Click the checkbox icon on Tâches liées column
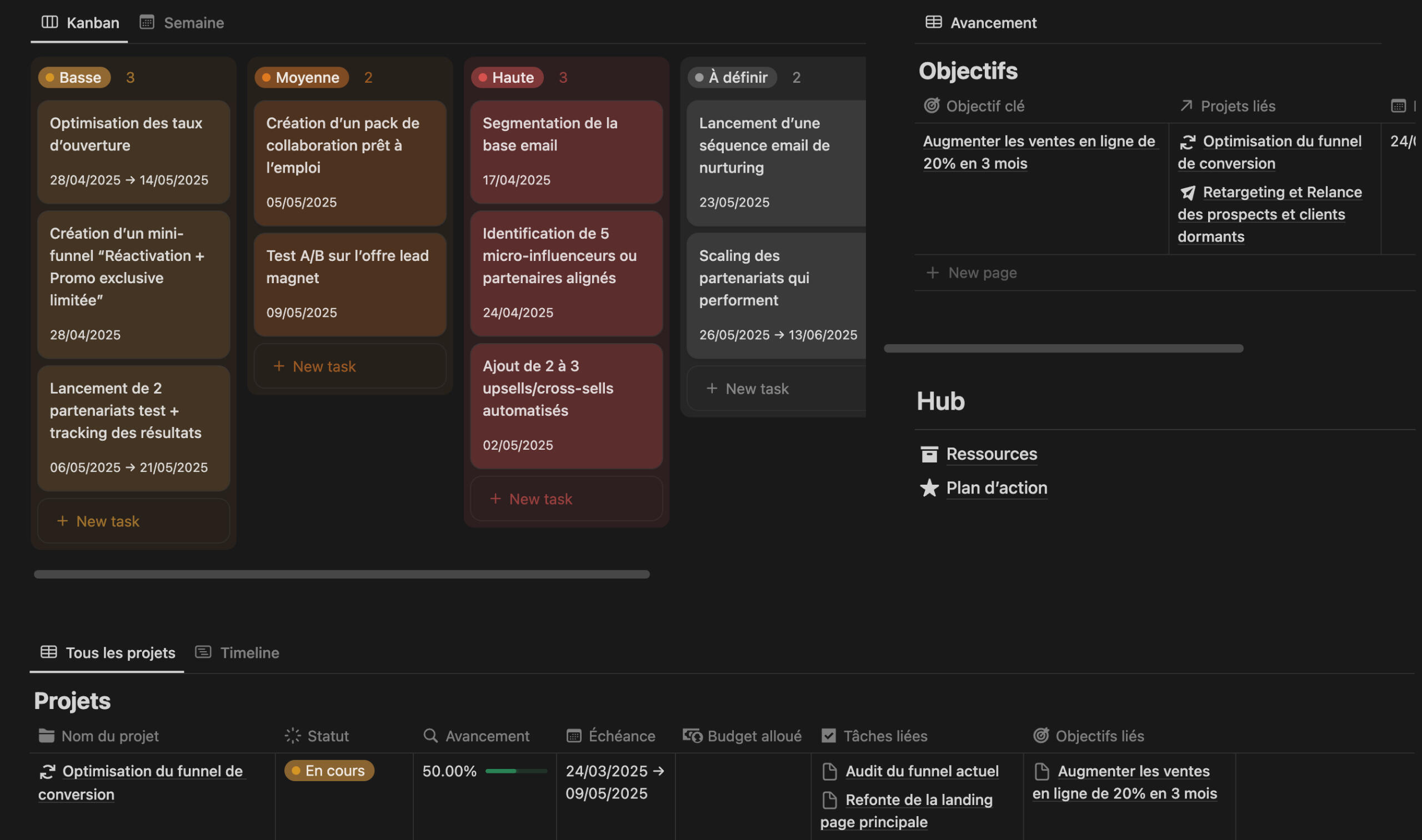 click(829, 735)
